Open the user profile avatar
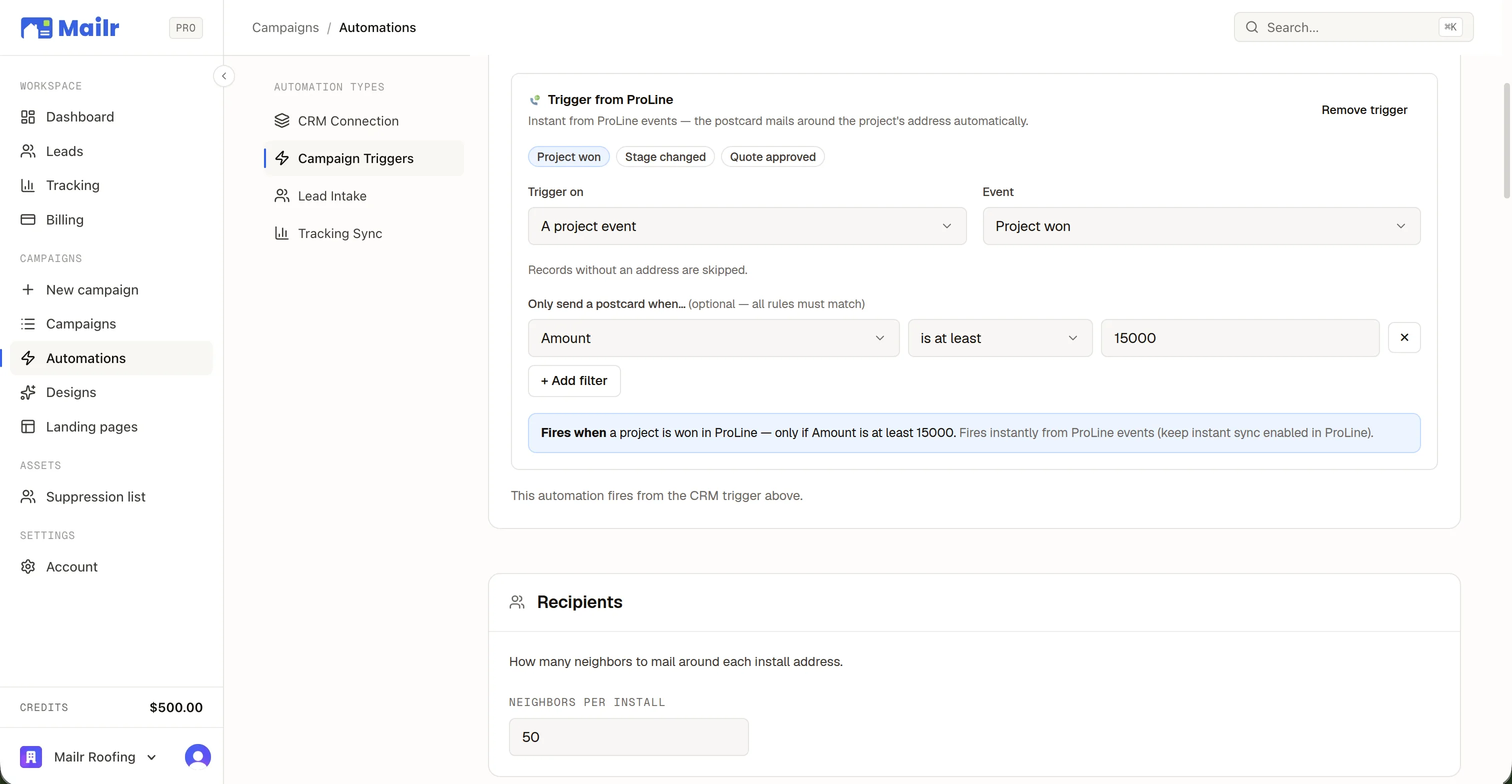Viewport: 1512px width, 784px height. (198, 757)
